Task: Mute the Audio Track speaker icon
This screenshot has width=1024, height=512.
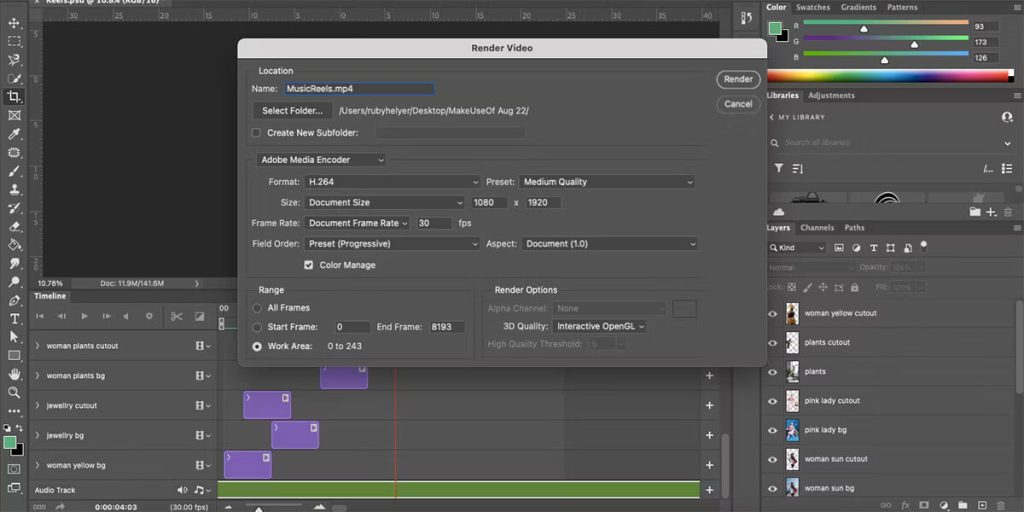Action: tap(182, 490)
